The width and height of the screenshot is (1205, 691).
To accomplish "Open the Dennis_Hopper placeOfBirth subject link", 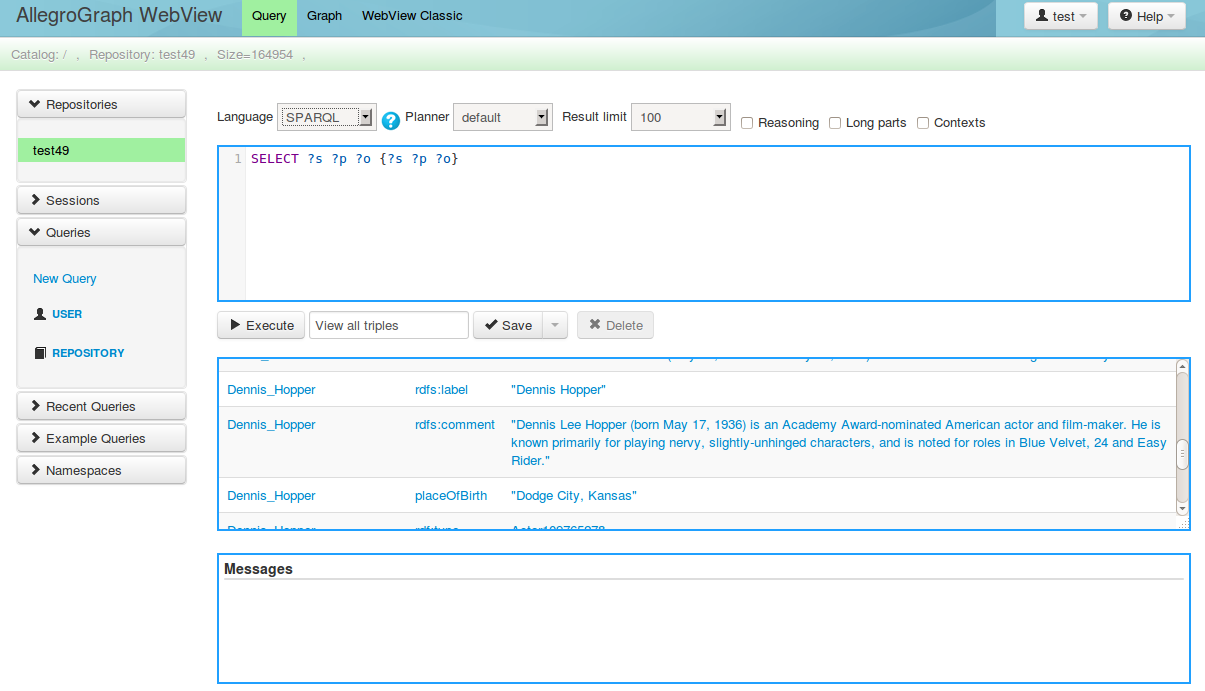I will click(271, 496).
